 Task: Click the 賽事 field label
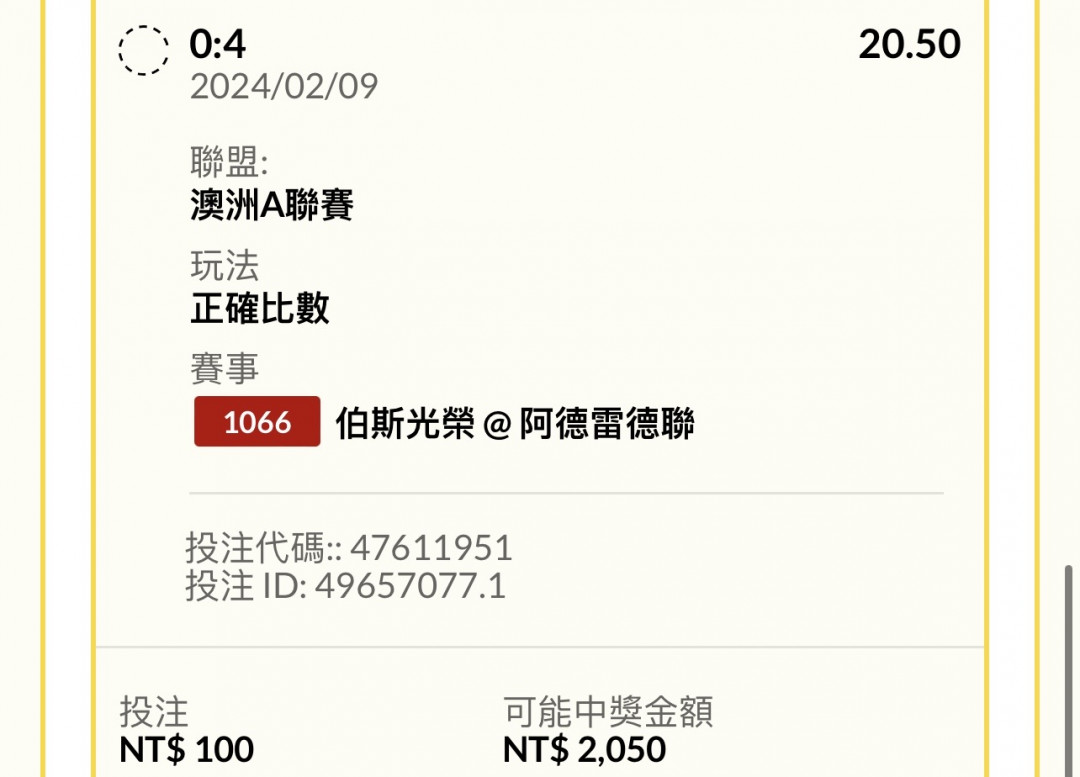[x=225, y=369]
